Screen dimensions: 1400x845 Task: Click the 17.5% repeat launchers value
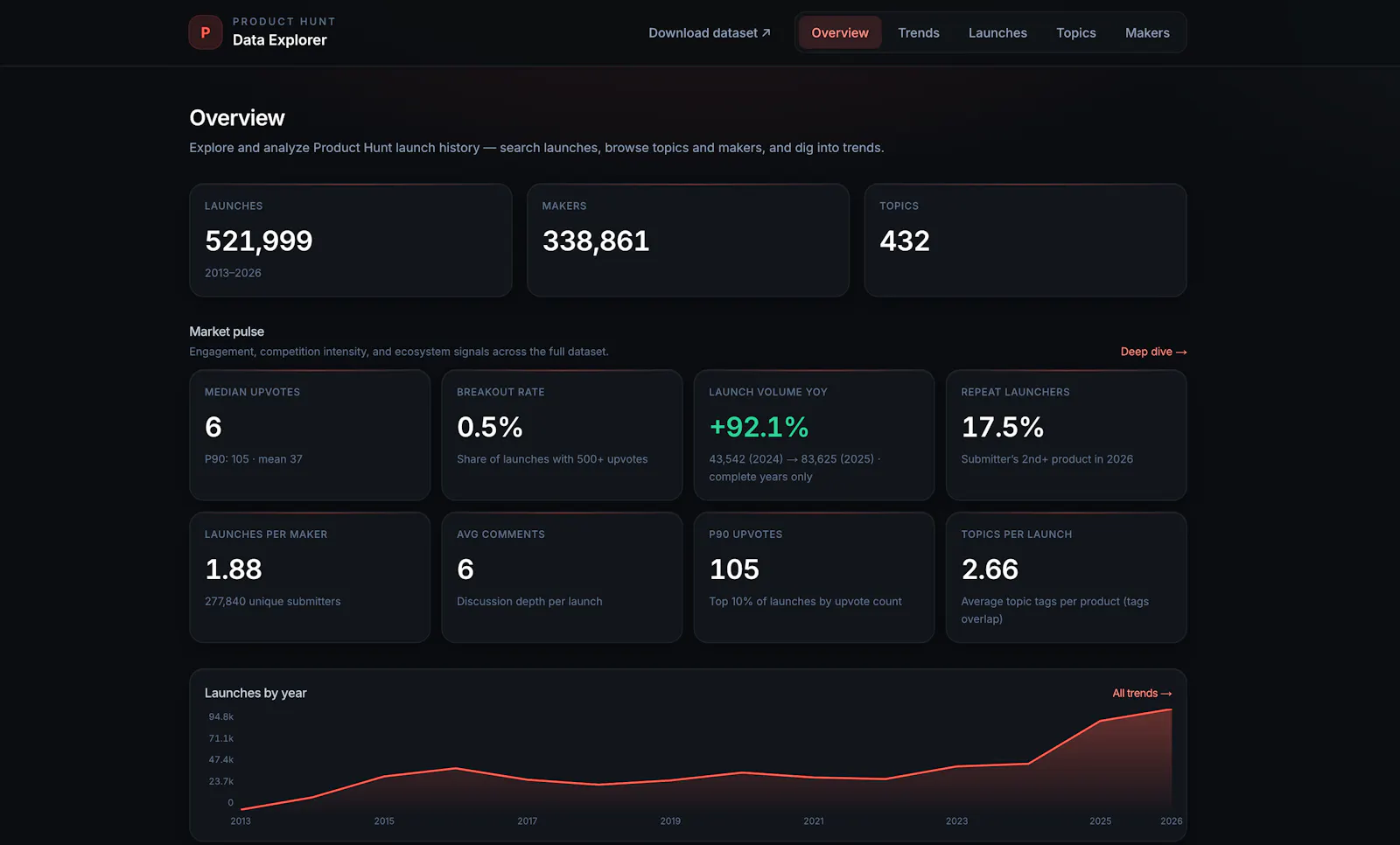point(1003,427)
